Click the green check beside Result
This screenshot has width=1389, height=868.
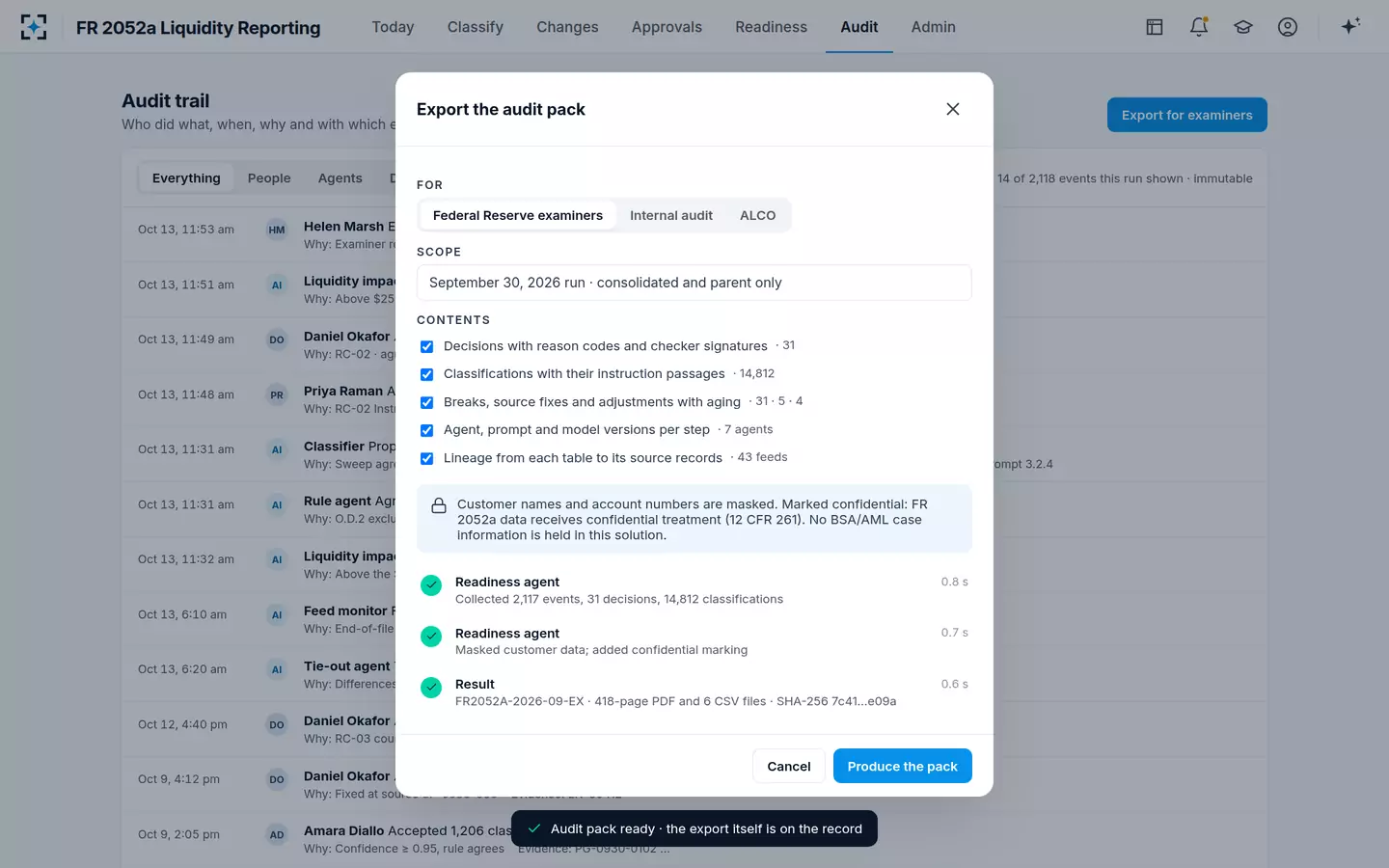[x=431, y=688]
